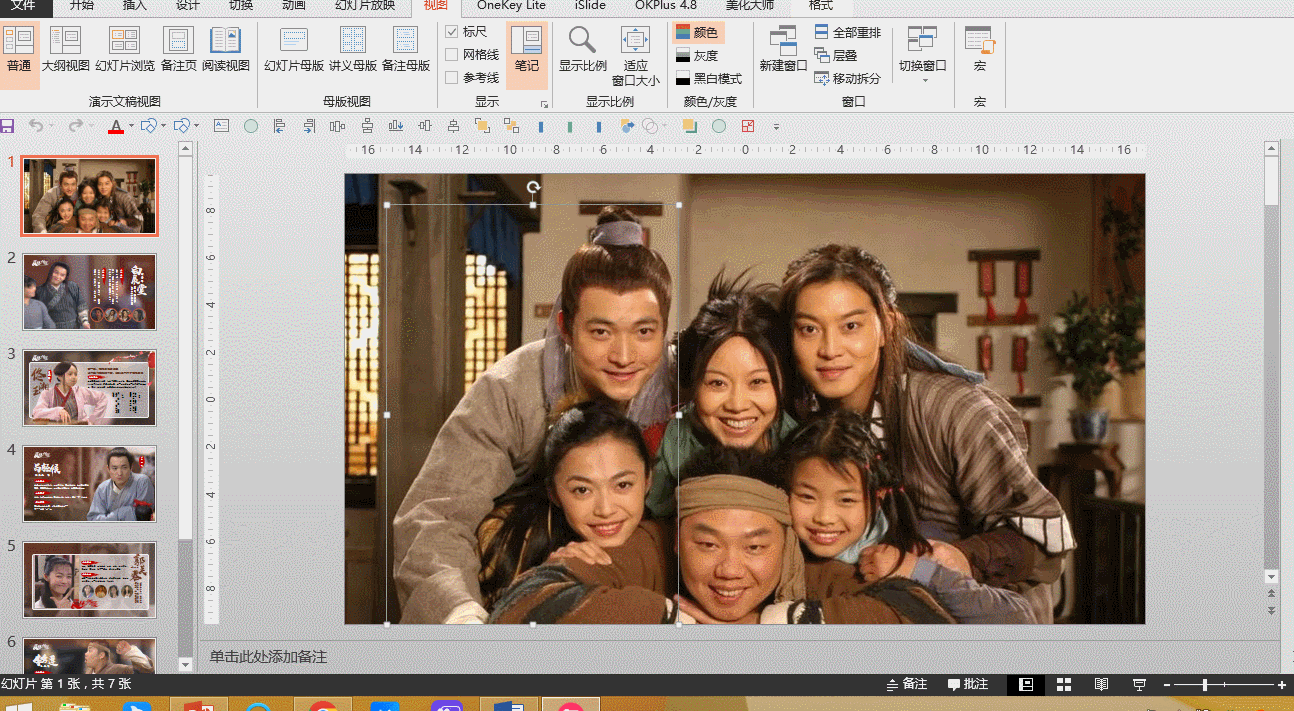Click Align Right in the quick toolbar
1294x711 pixels.
(x=309, y=126)
